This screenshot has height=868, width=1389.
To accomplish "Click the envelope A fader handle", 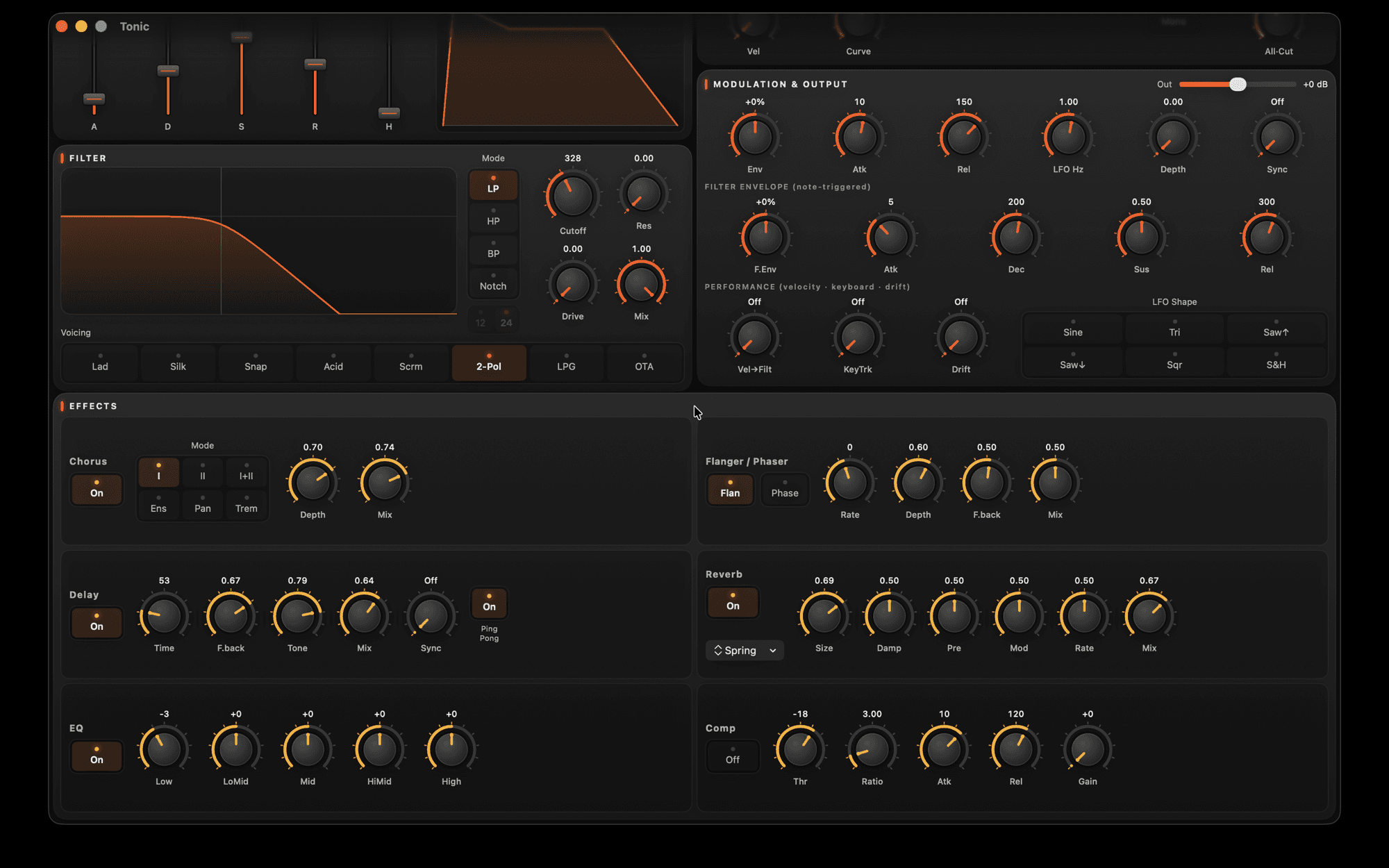I will tap(94, 99).
